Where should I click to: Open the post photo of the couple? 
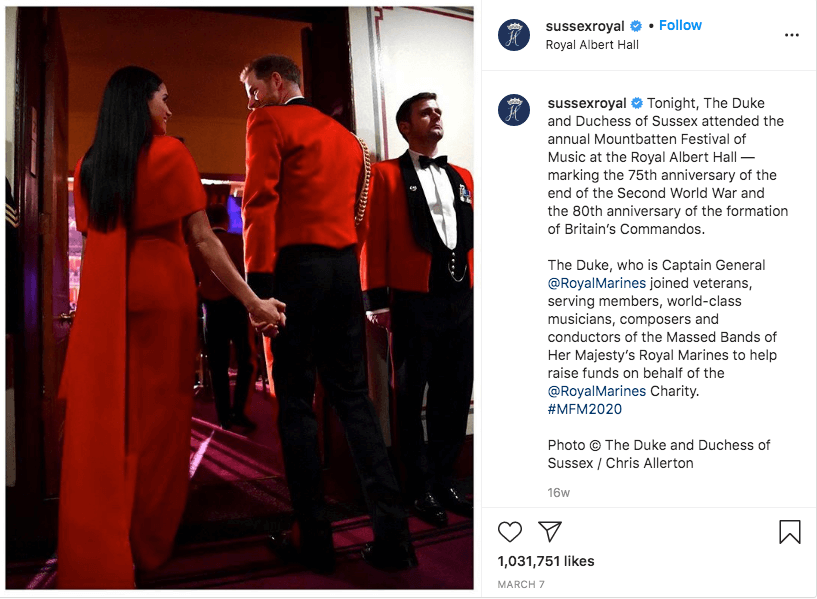point(240,298)
